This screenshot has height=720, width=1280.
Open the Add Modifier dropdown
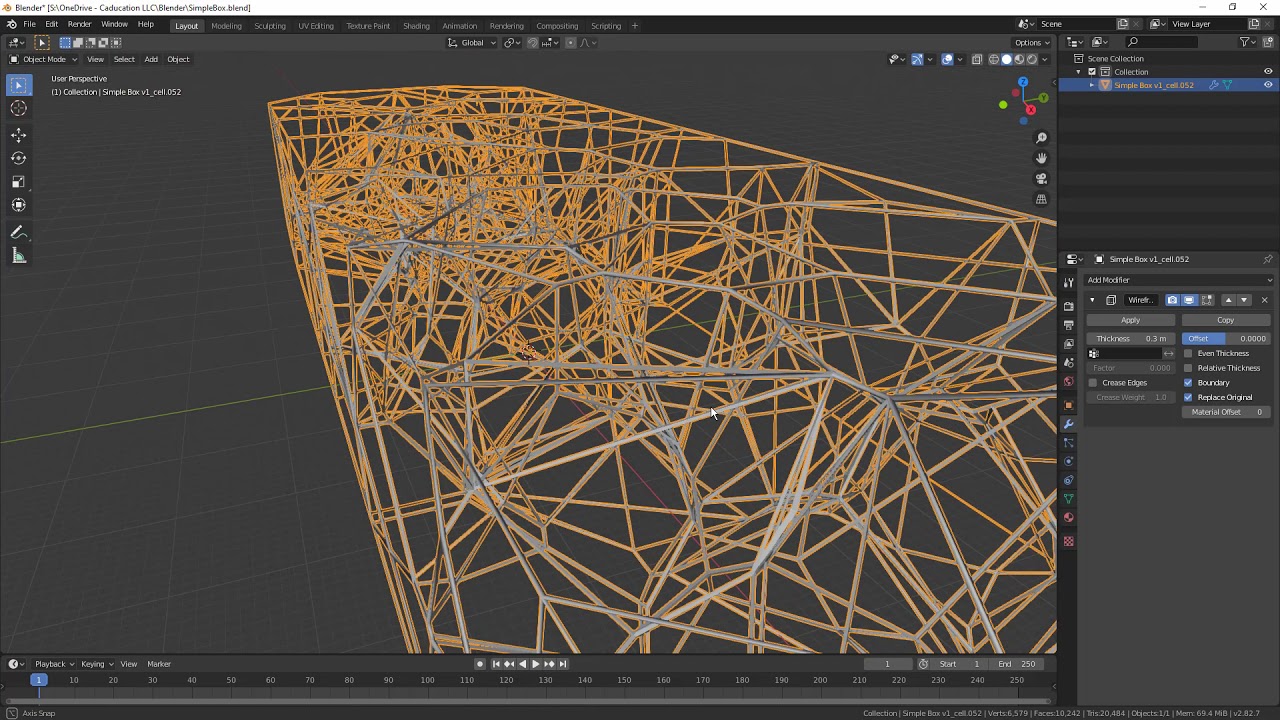click(1179, 280)
